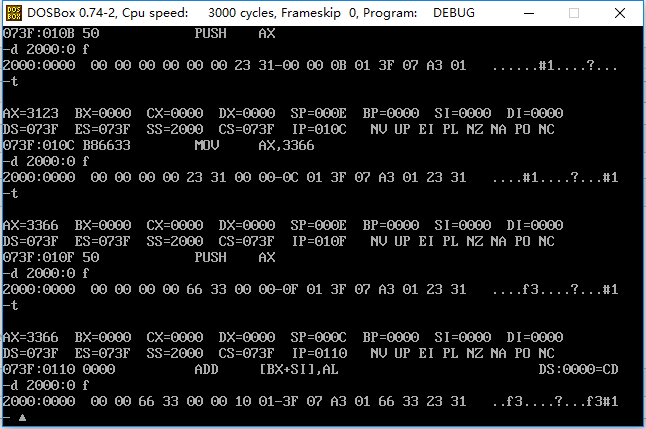Screen dimensions: 646x429
Task: Click the "ADD" mnemonic
Action: pos(206,369)
